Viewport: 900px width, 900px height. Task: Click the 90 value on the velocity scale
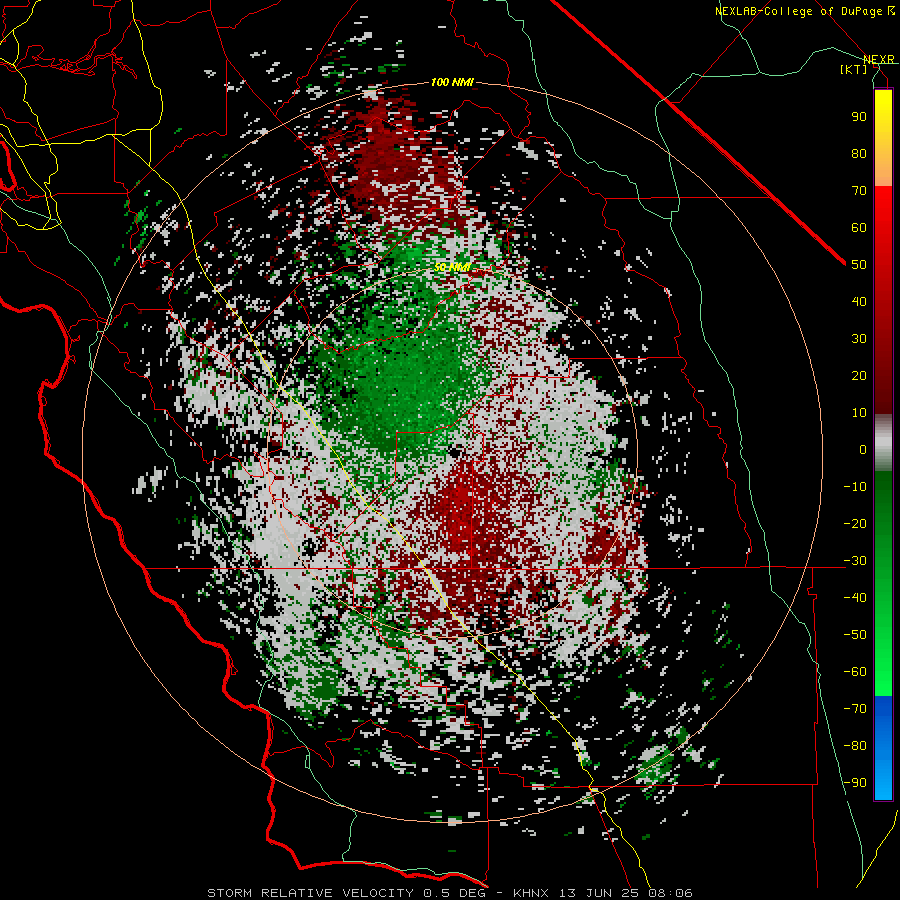point(859,117)
